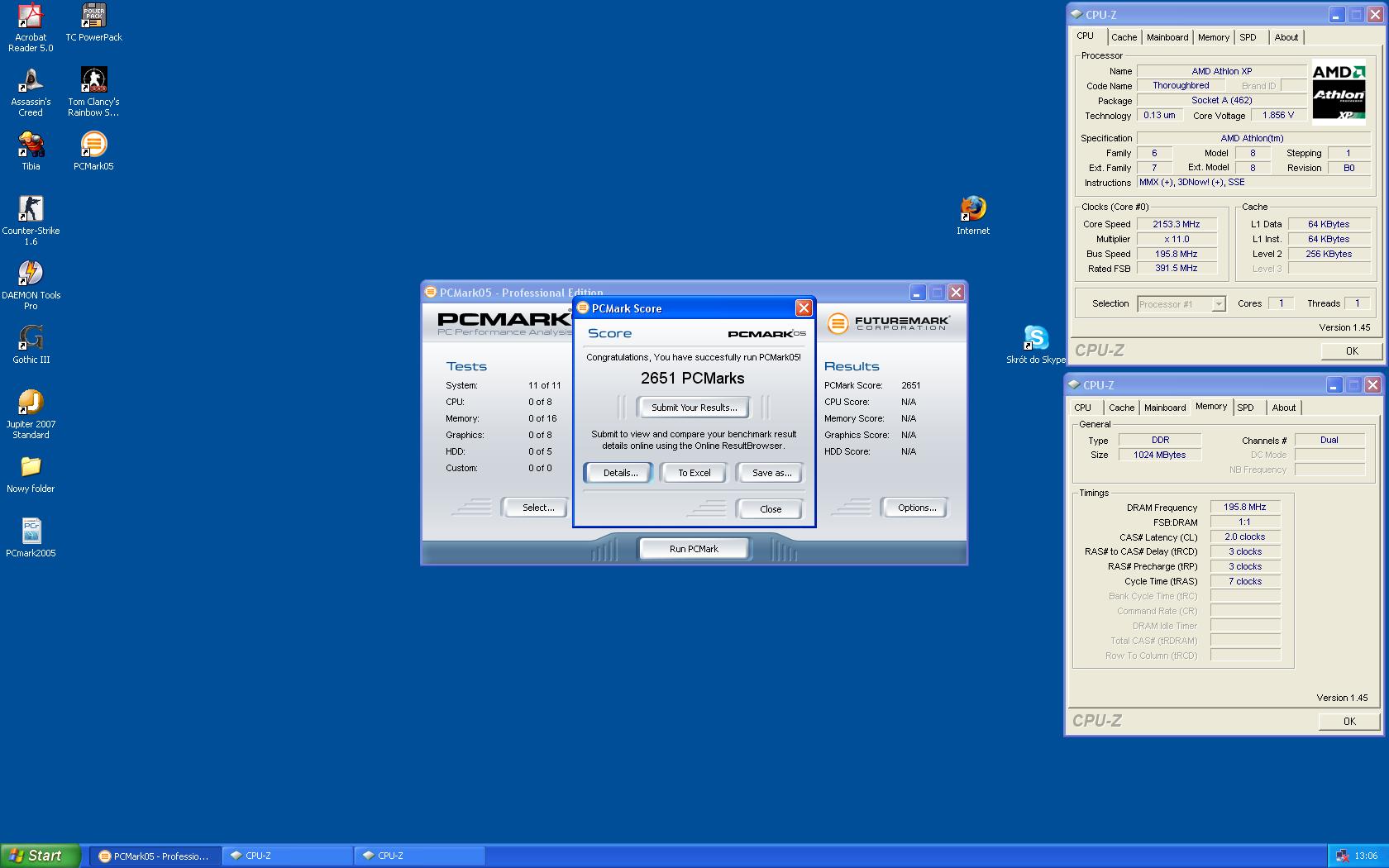This screenshot has height=868, width=1389.
Task: Click Rated FSB value 391.5 MHz
Action: coord(1177,268)
